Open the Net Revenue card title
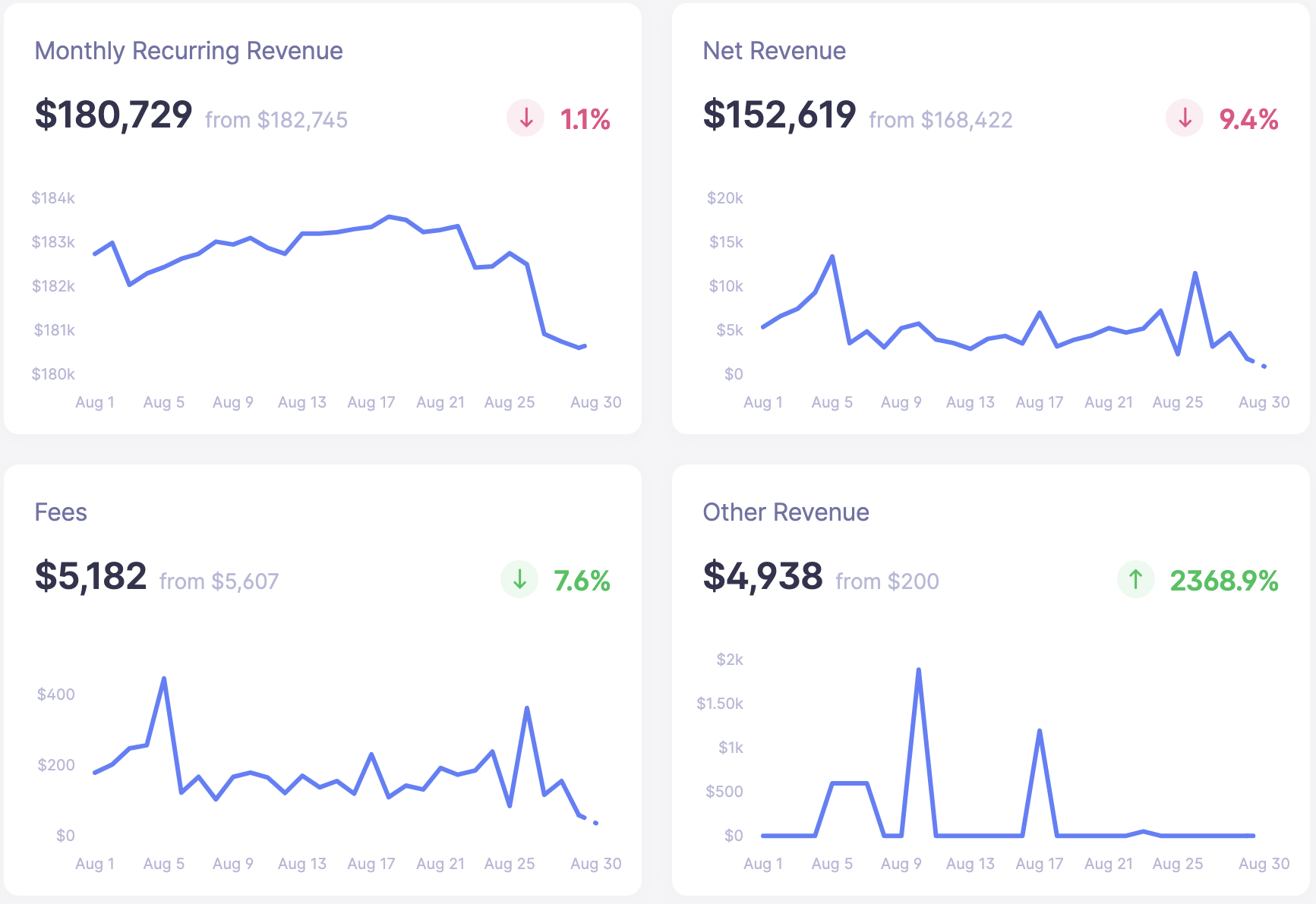Viewport: 1316px width, 904px height. [774, 51]
